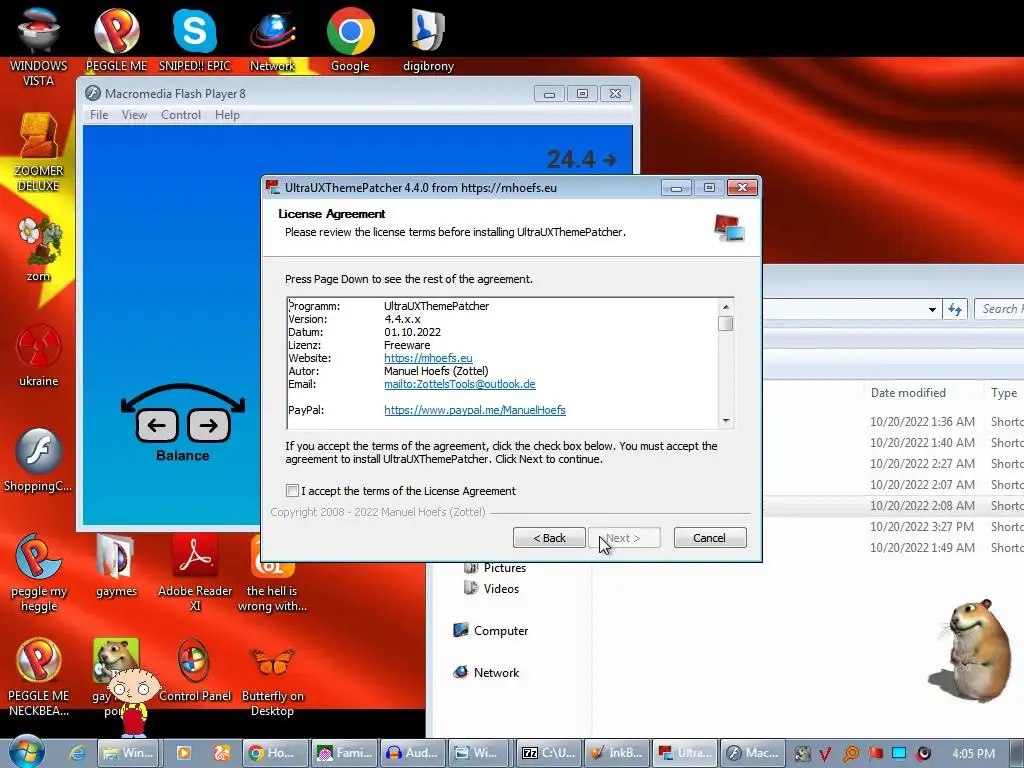Click red V icon in system tray
Image resolution: width=1024 pixels, height=768 pixels.
point(825,754)
